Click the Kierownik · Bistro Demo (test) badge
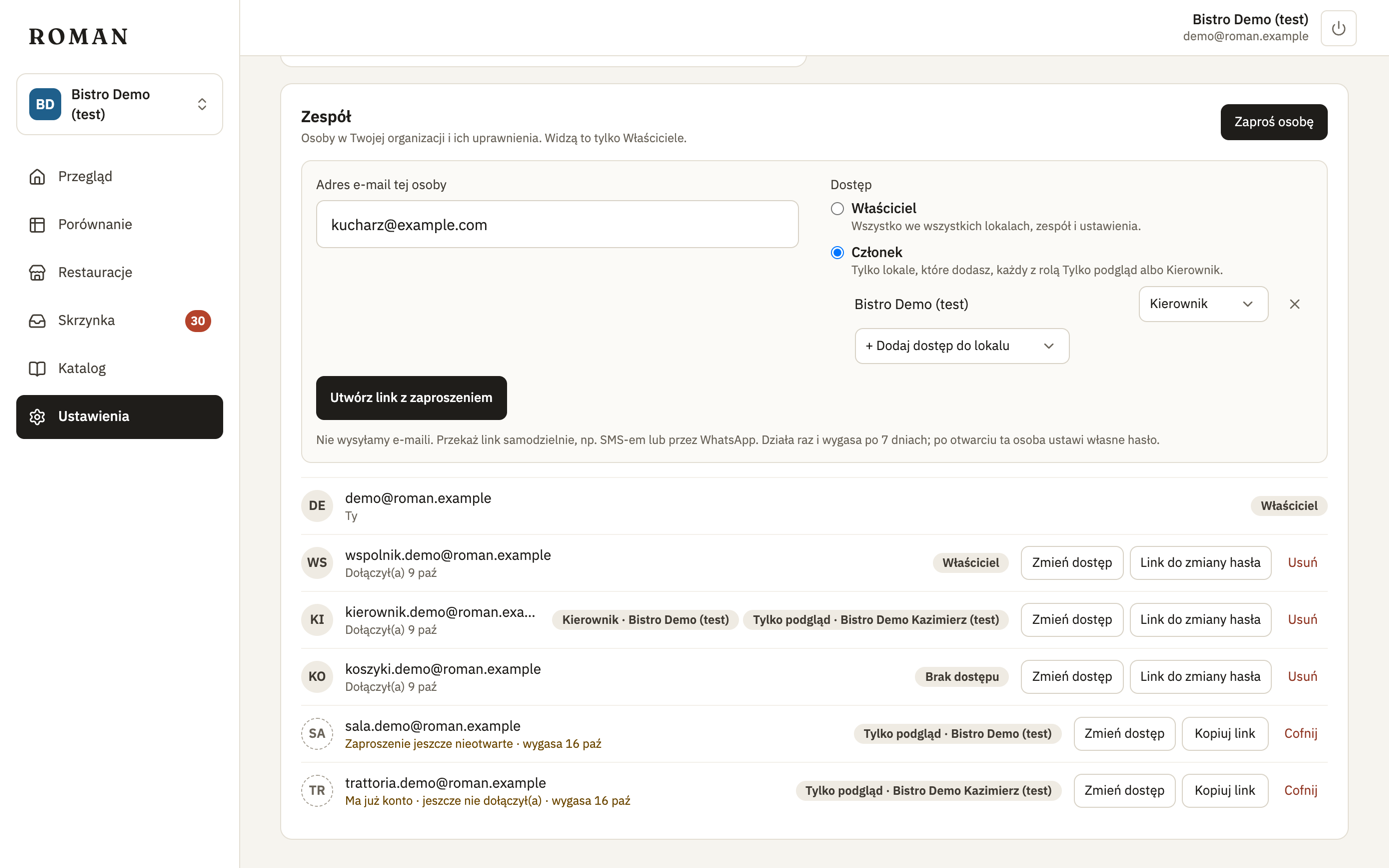Image resolution: width=1389 pixels, height=868 pixels. click(645, 620)
